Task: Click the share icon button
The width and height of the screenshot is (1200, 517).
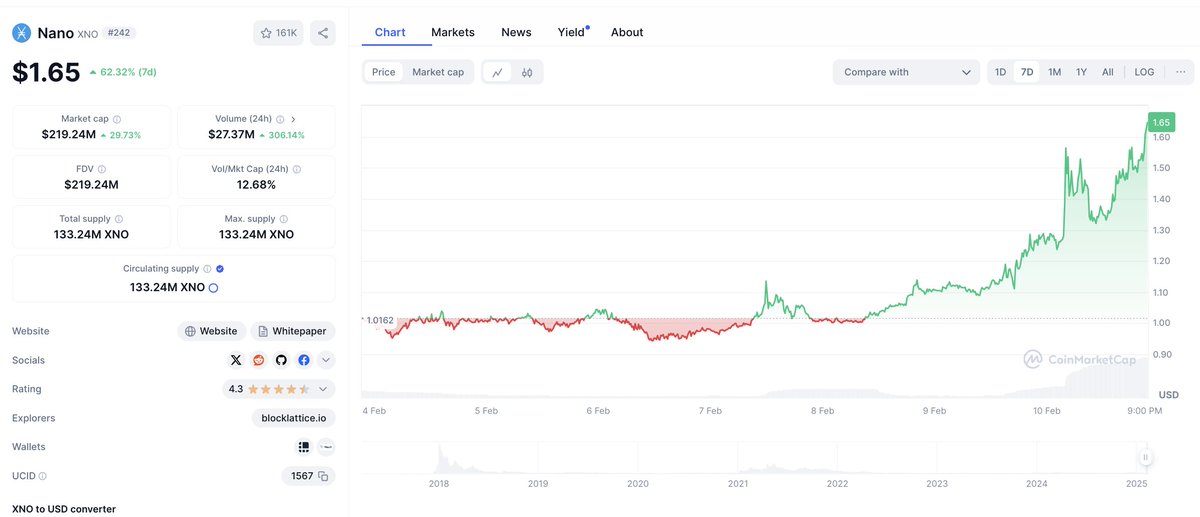Action: 323,33
